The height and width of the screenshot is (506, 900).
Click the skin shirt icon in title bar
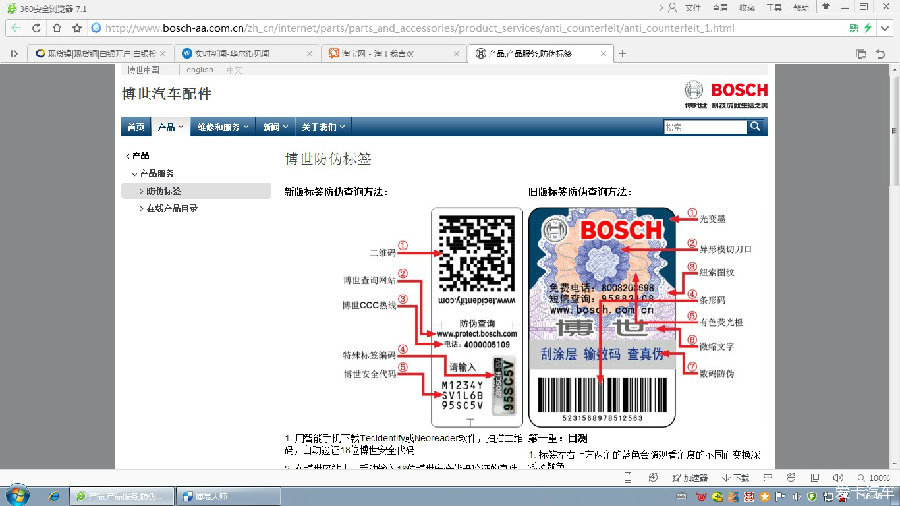(x=826, y=7)
